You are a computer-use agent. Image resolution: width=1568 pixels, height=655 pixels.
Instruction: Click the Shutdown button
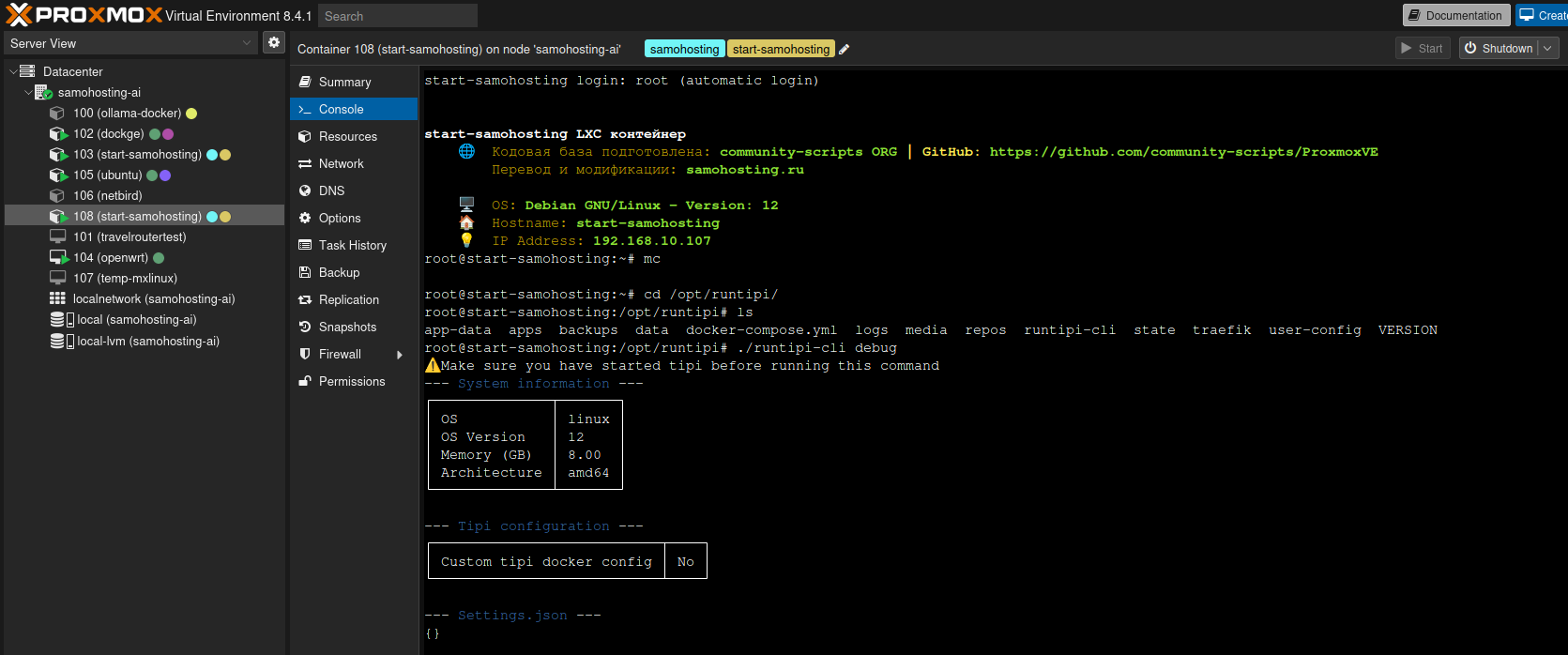(1499, 48)
